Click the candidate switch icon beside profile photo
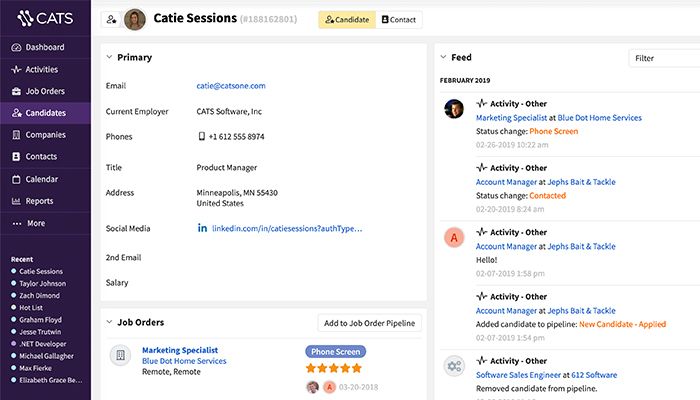 [110, 19]
